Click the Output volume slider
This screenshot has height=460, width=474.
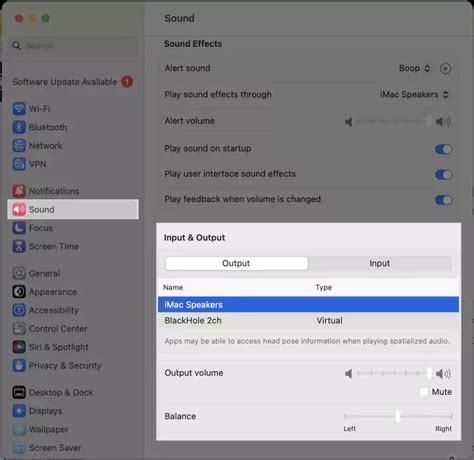pyautogui.click(x=394, y=373)
